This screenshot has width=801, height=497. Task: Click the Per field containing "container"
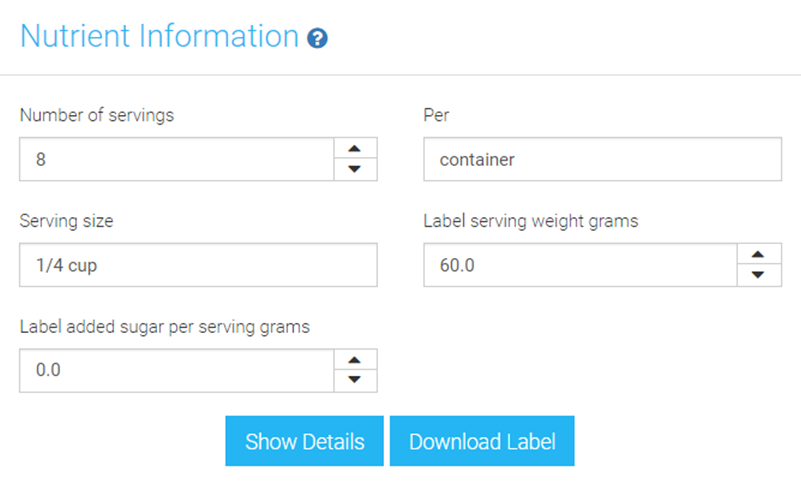602,159
